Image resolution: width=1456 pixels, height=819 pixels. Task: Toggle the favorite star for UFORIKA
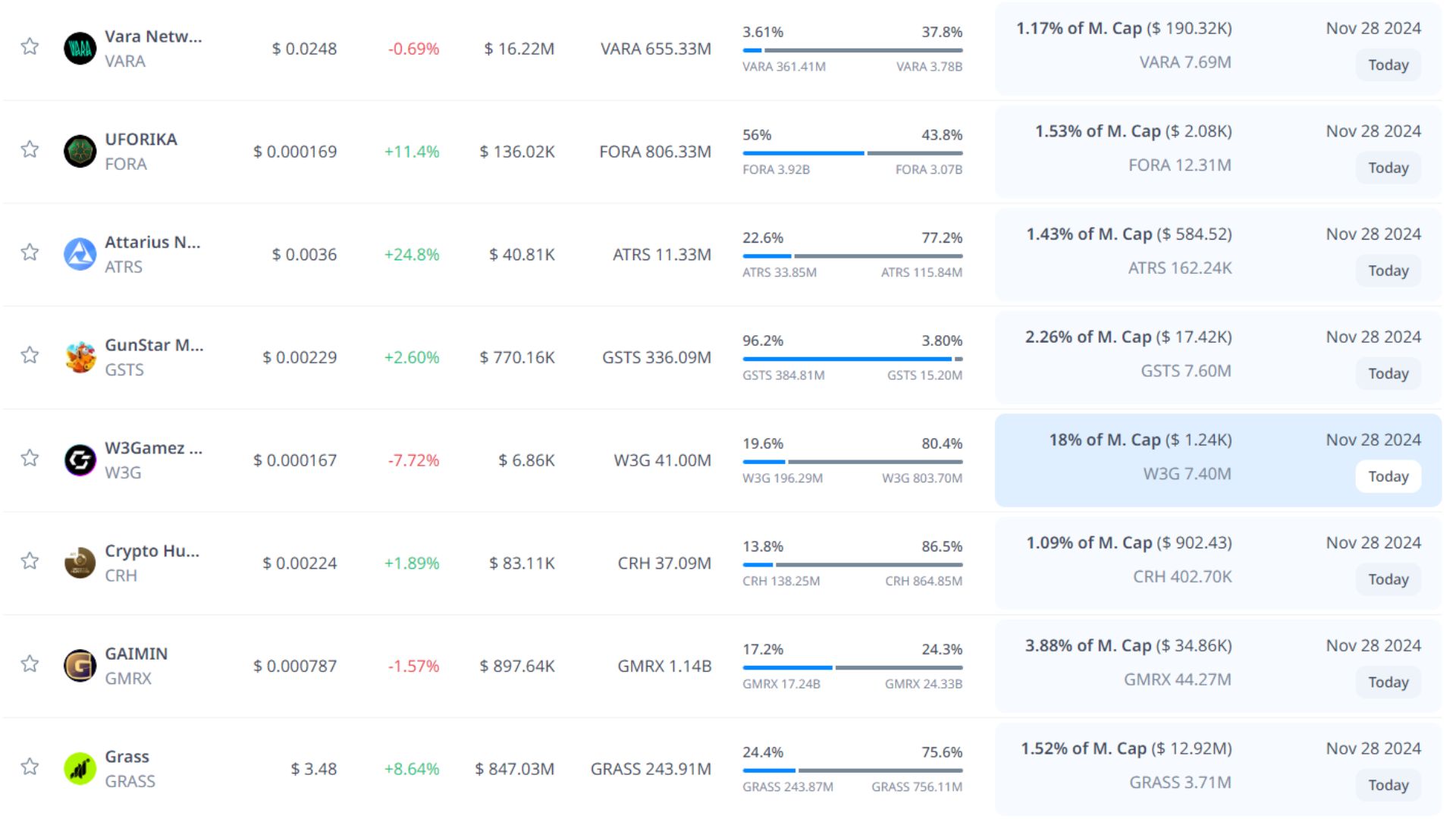[x=30, y=149]
